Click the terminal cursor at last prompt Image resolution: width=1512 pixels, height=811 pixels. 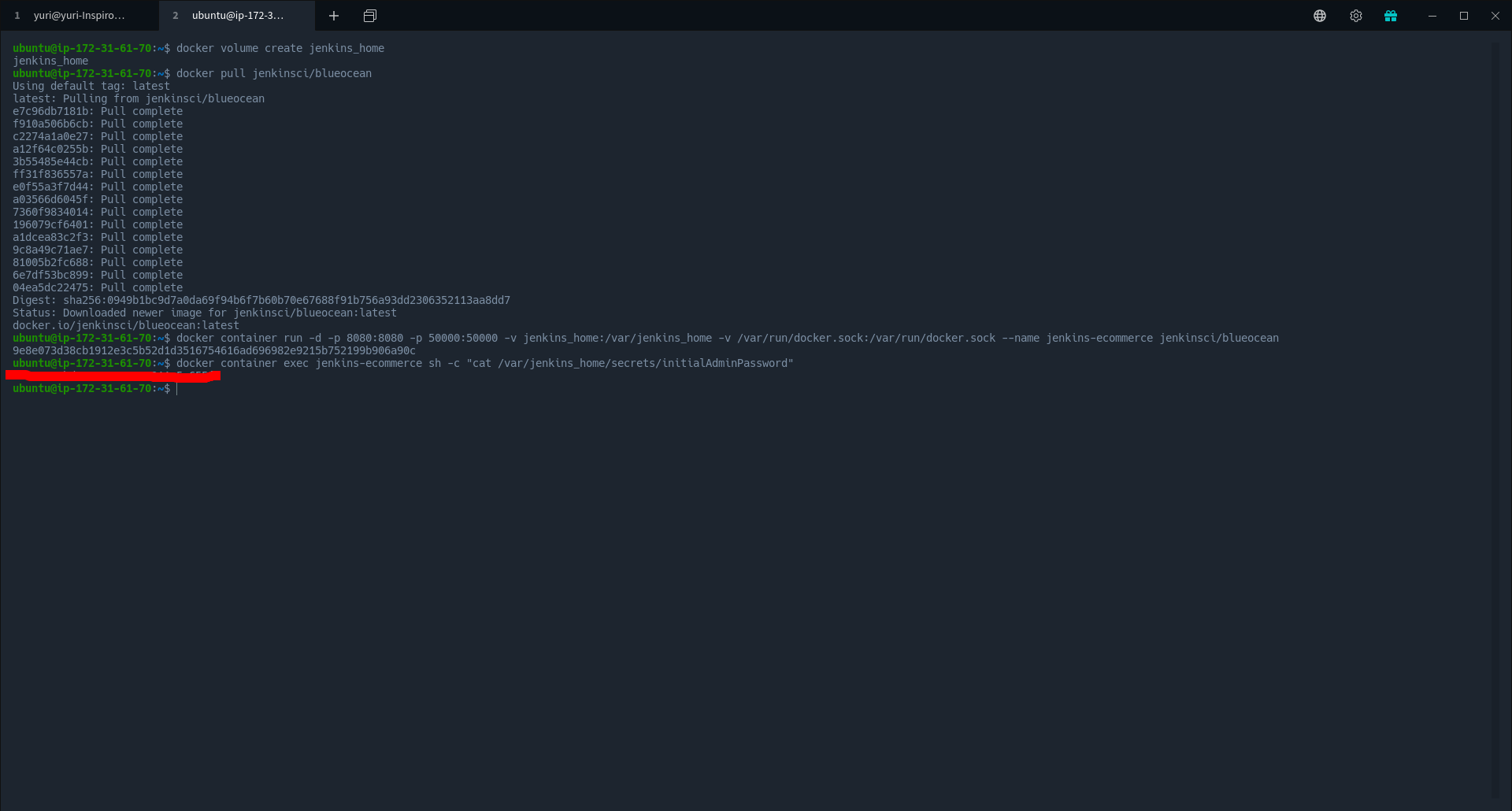177,388
